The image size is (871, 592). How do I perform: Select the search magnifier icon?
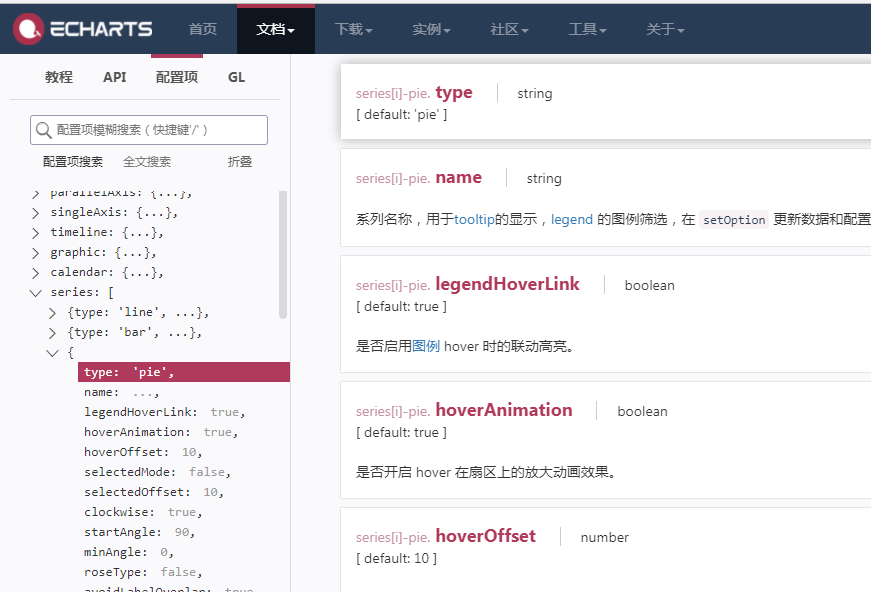(44, 130)
